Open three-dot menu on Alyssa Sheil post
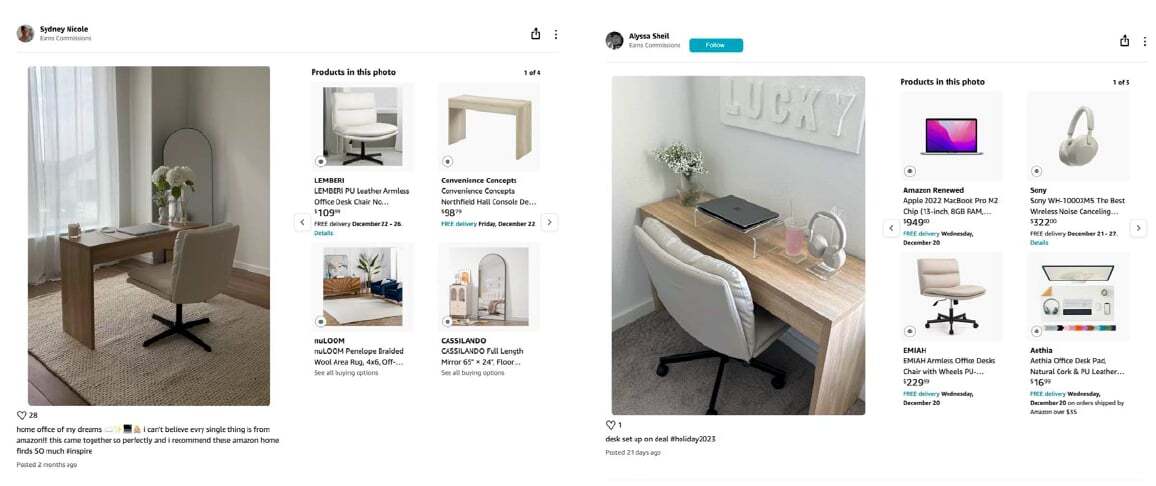 [1145, 41]
